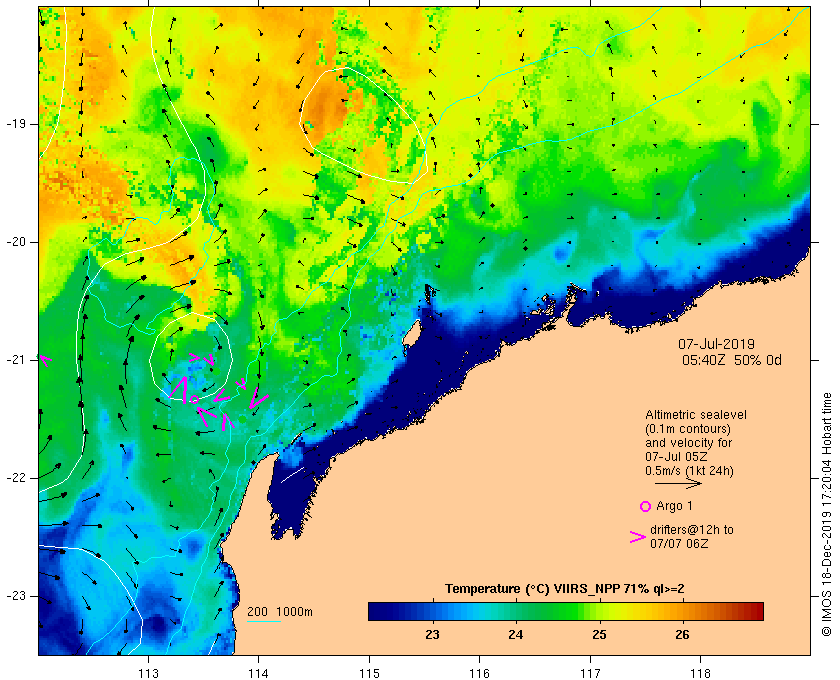This screenshot has width=840, height=680.
Task: Click the 114 longitude axis label
Action: point(259,674)
